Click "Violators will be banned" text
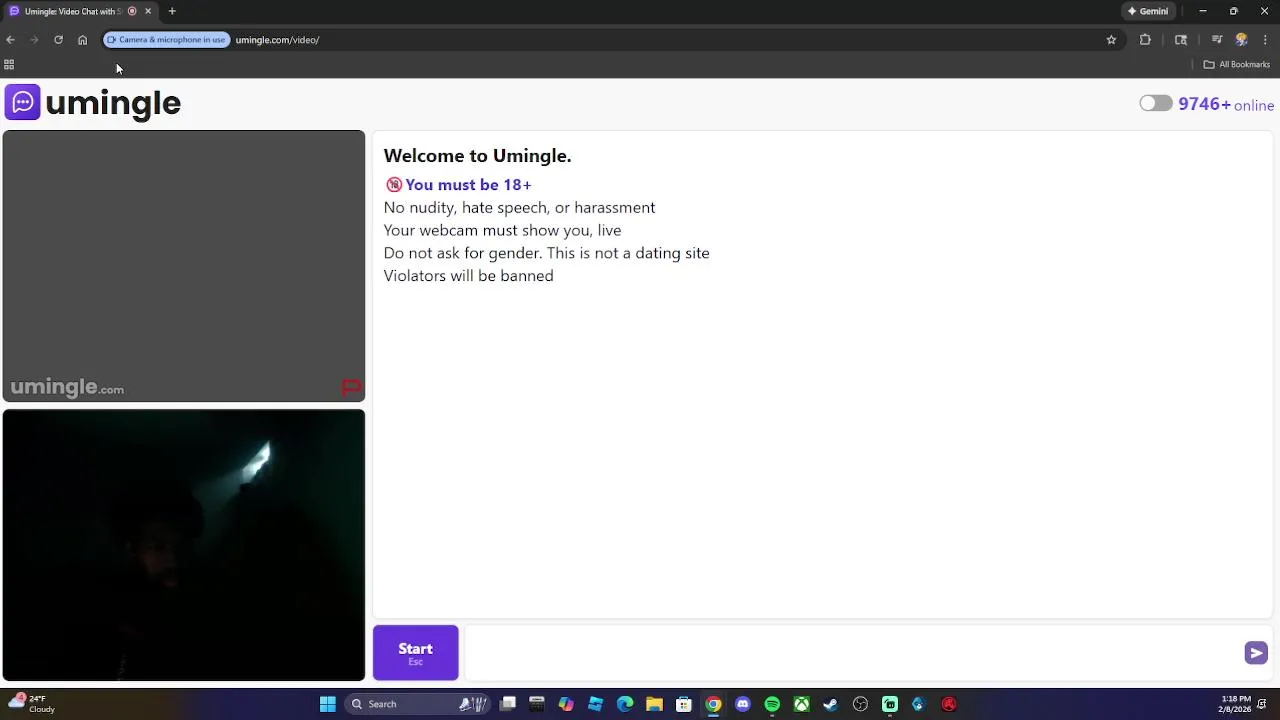Screen dimensions: 1280x720 468,276
